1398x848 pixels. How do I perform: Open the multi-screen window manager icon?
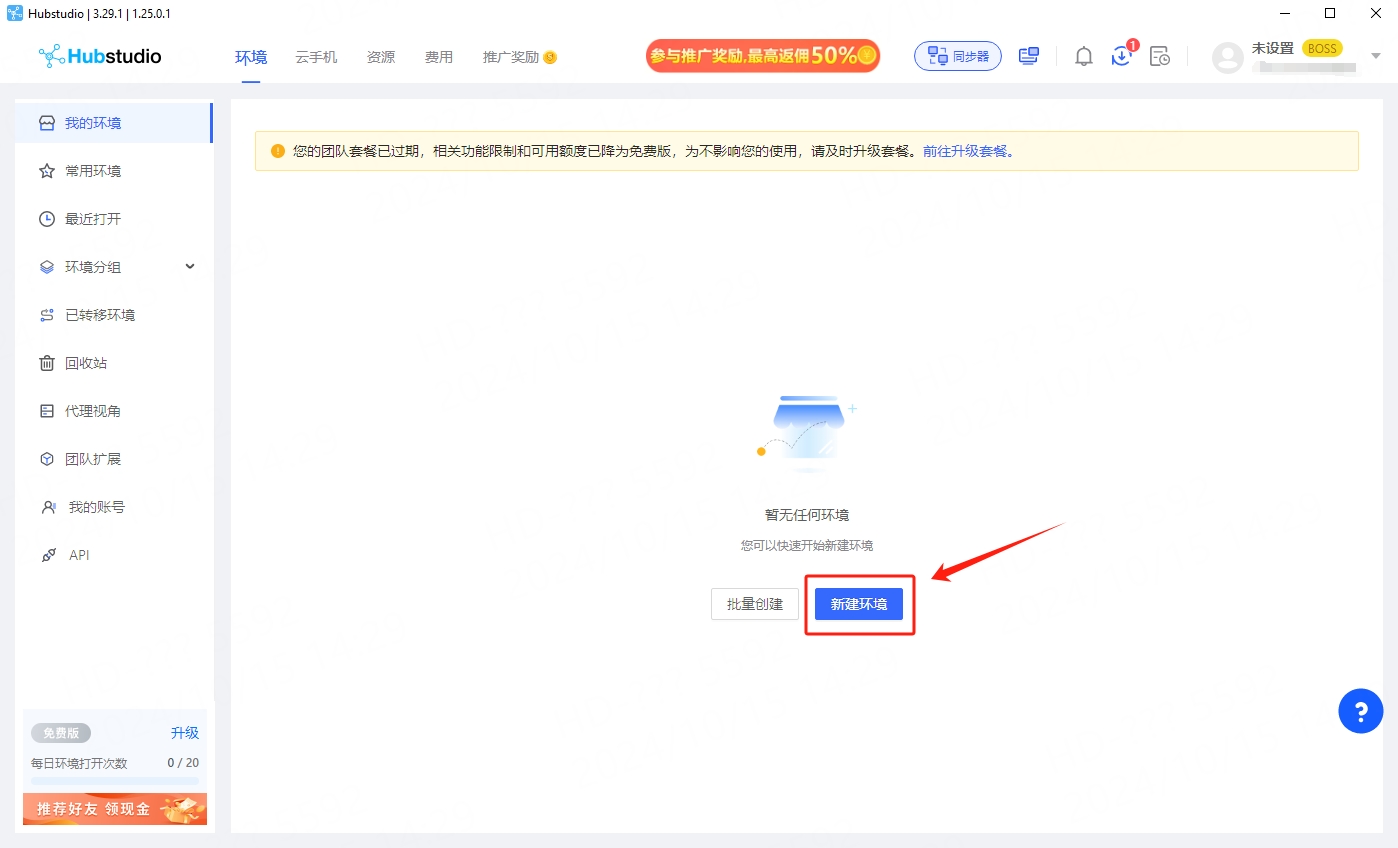click(x=1029, y=57)
